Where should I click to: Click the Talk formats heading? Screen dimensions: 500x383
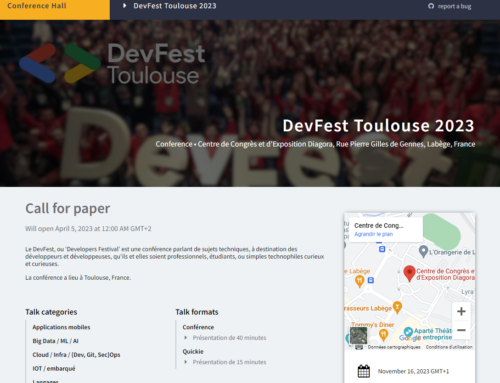pos(197,312)
